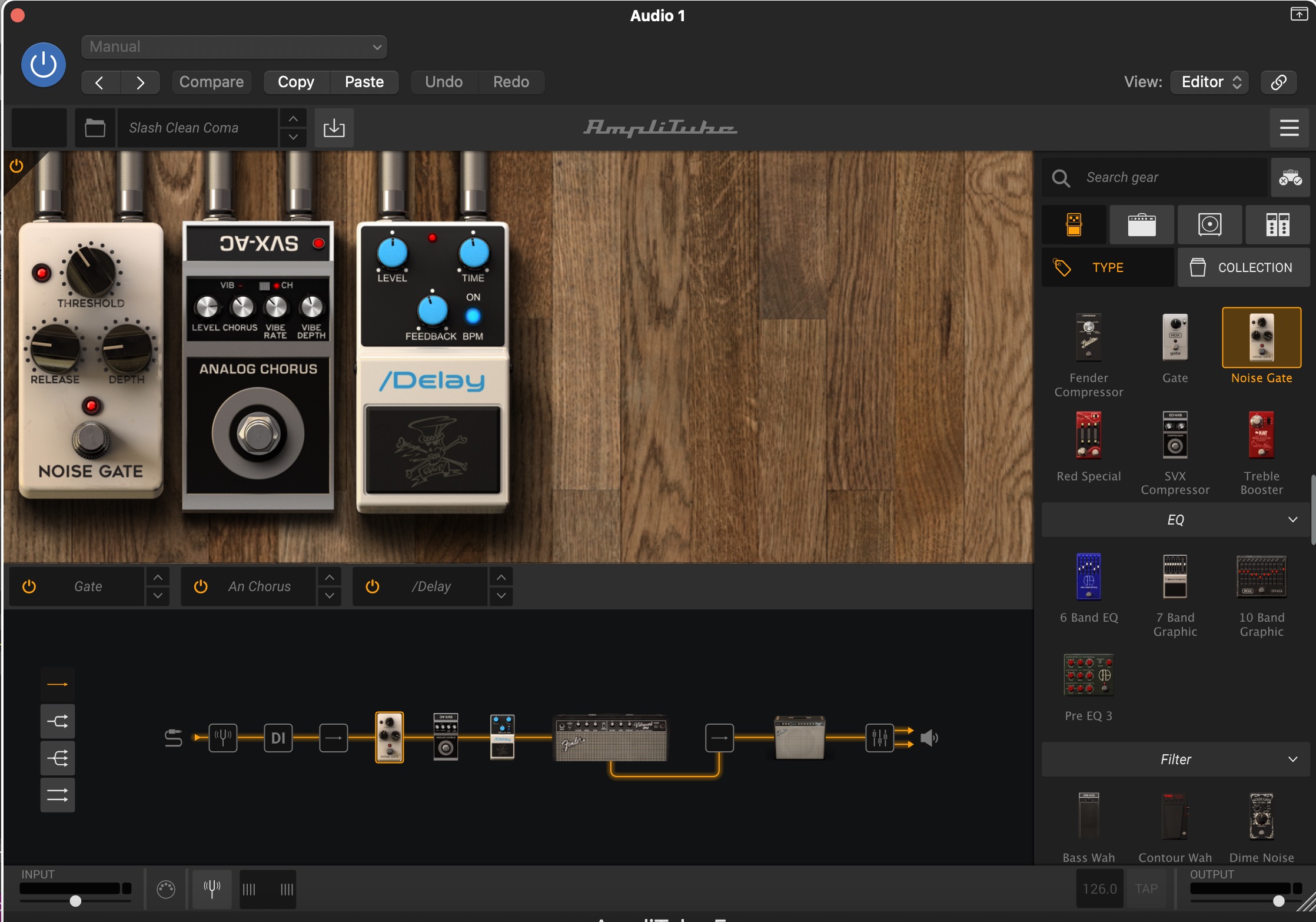The width and height of the screenshot is (1316, 922).
Task: Toggle the An Chorus slot power button
Action: click(201, 586)
